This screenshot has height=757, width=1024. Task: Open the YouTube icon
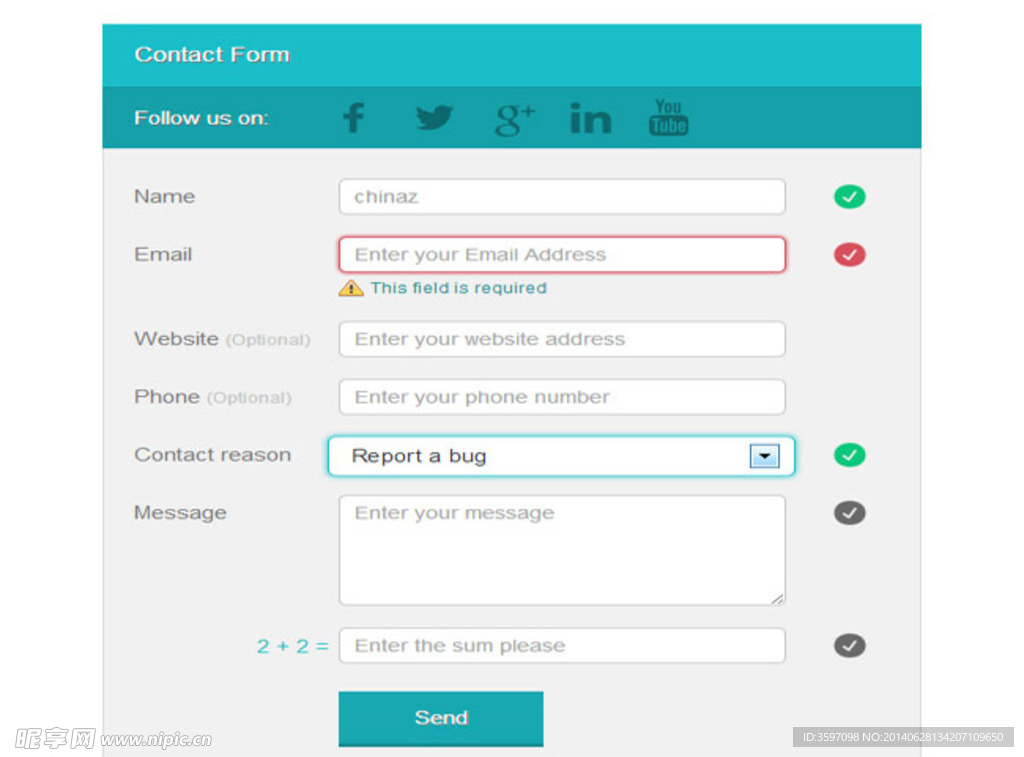(668, 118)
